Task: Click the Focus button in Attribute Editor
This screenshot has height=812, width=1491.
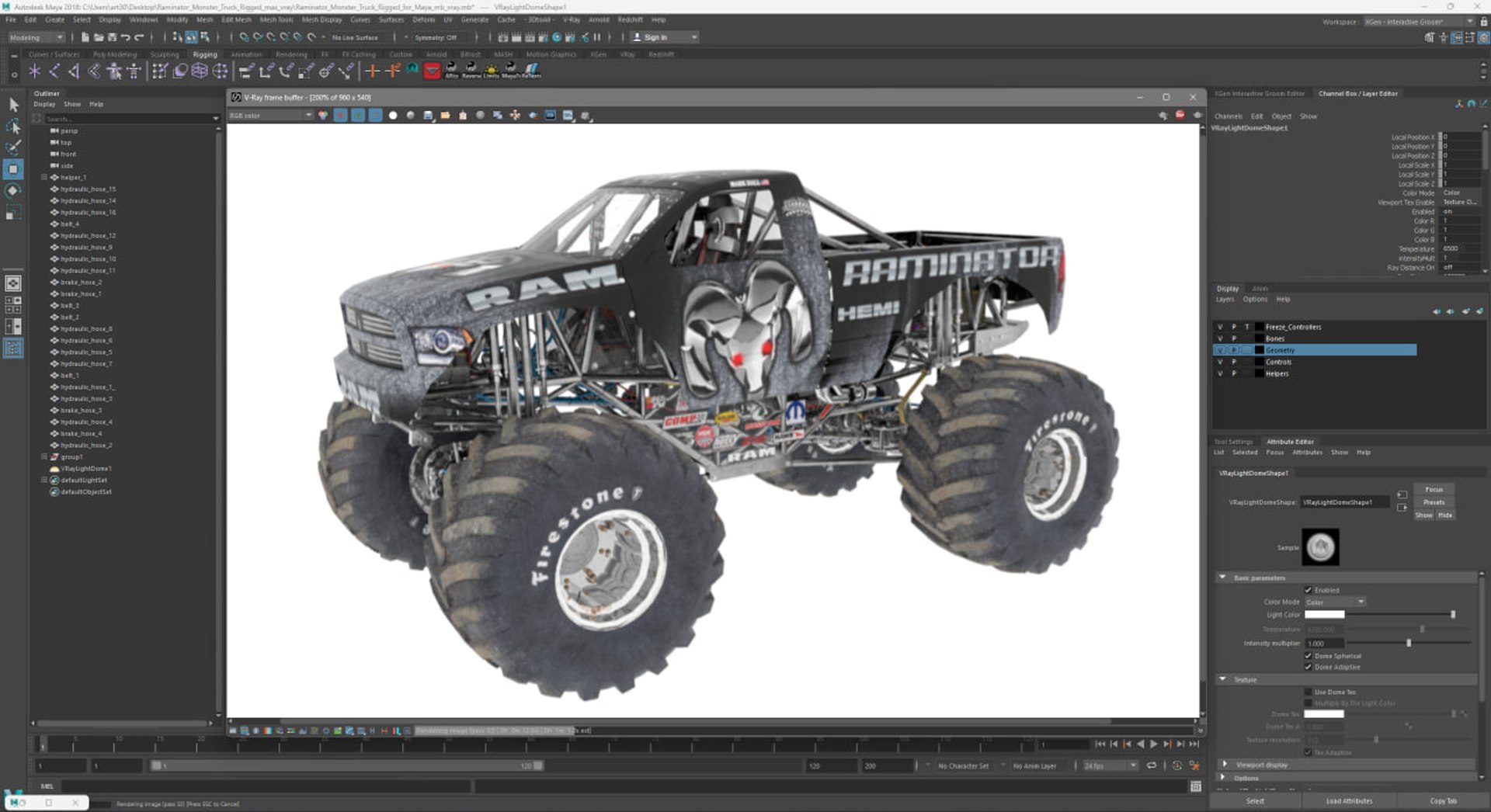Action: tap(1434, 490)
